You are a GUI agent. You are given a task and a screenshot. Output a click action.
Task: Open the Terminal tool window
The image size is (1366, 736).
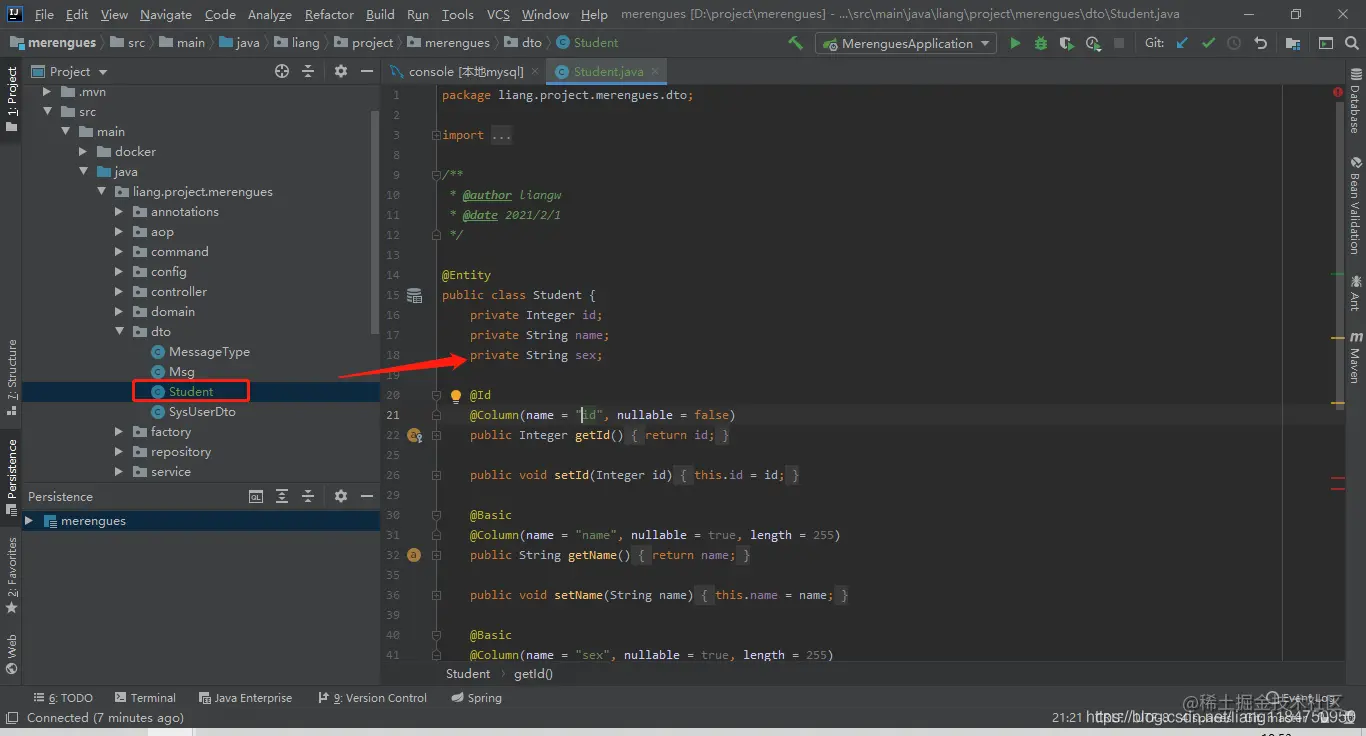[145, 698]
